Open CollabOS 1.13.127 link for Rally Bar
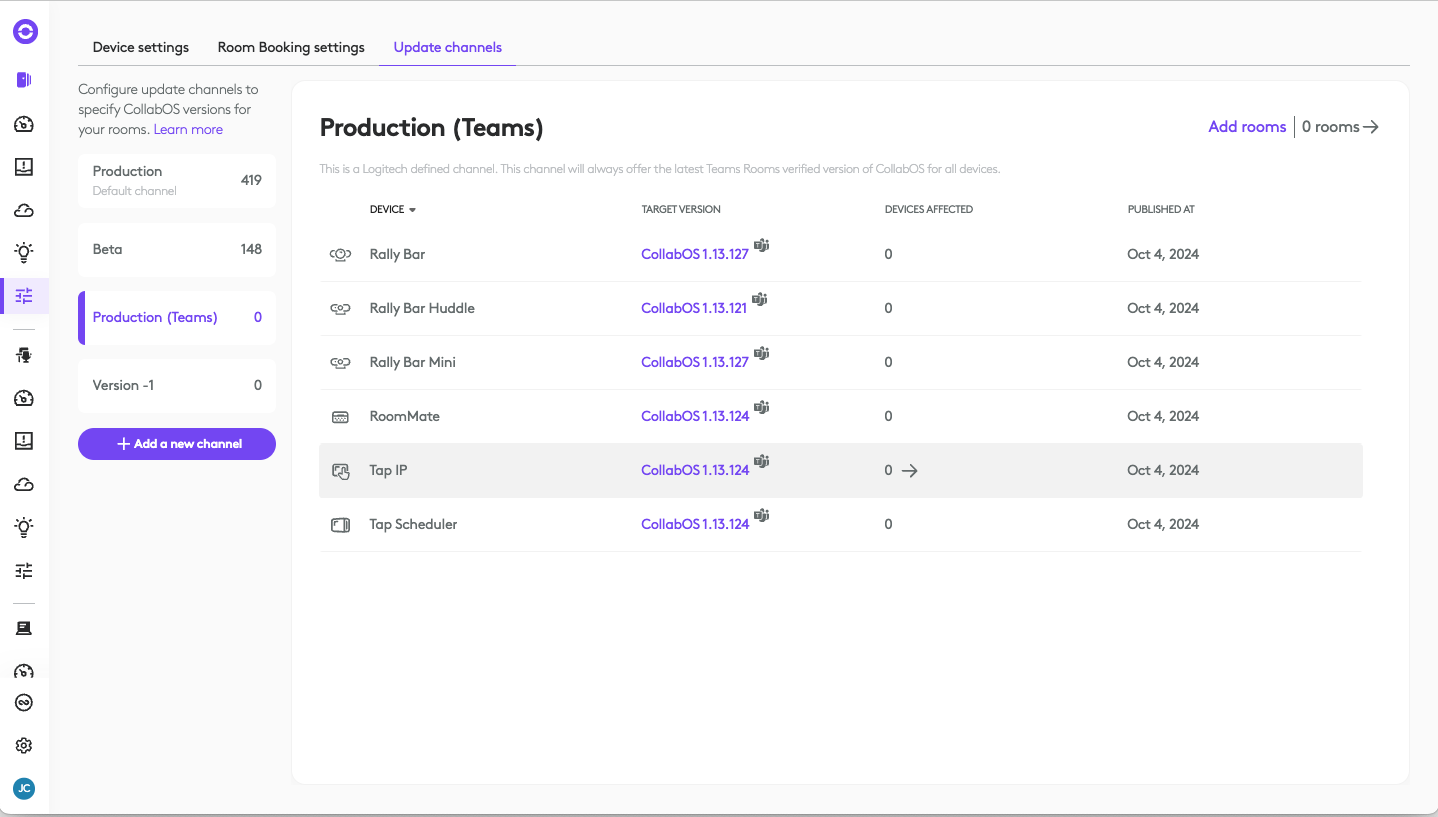1438x817 pixels. pos(695,254)
